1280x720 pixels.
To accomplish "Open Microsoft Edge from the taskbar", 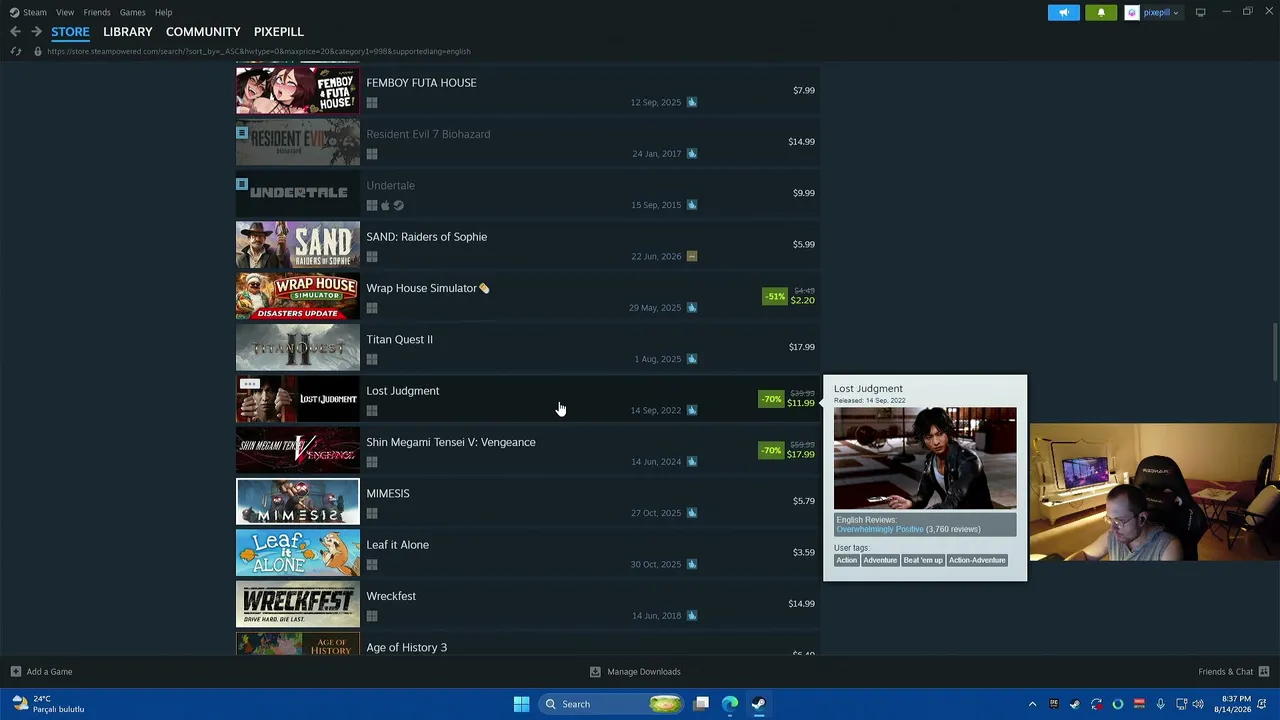I will click(x=730, y=704).
